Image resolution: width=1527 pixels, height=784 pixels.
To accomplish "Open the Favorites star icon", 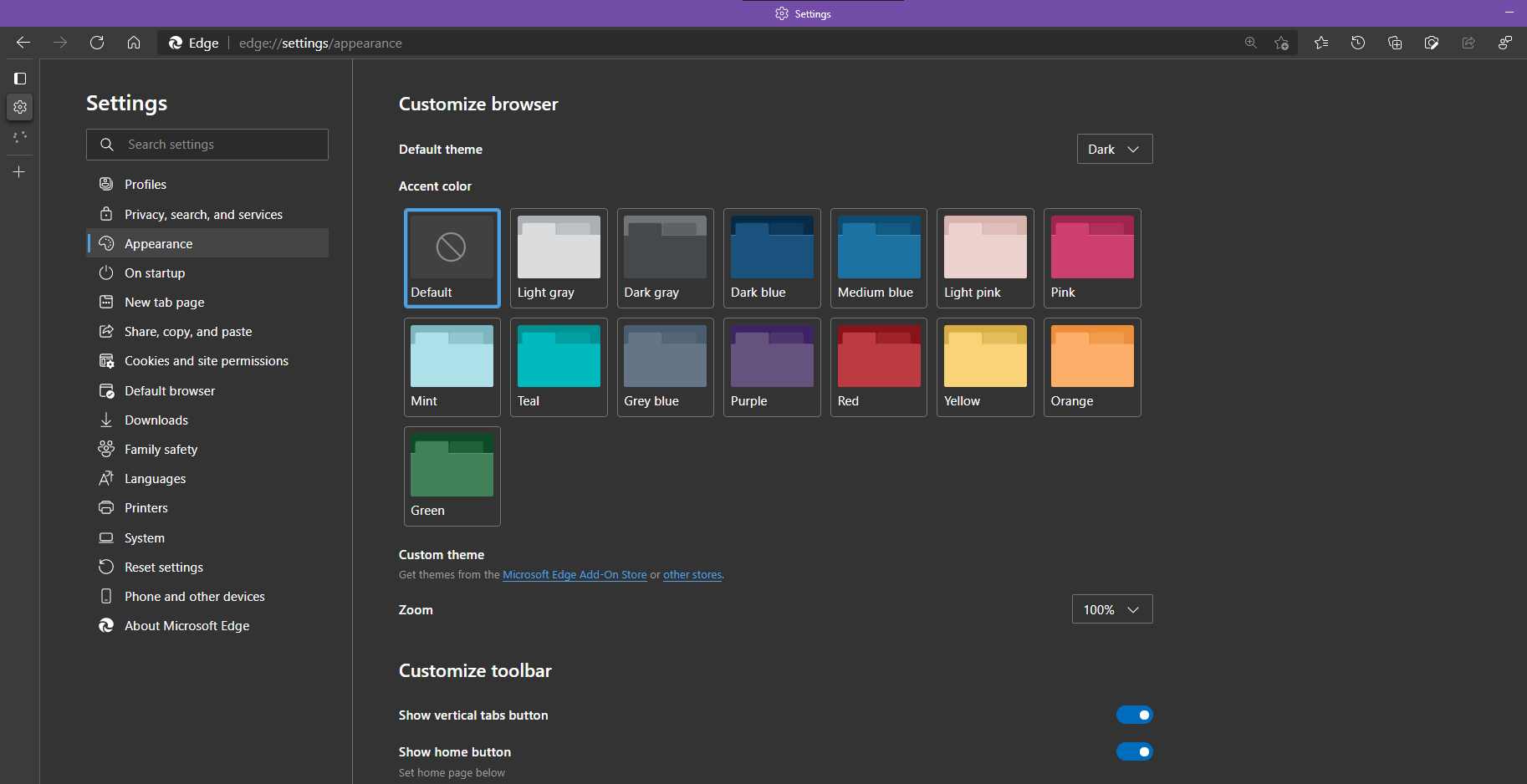I will pos(1321,43).
